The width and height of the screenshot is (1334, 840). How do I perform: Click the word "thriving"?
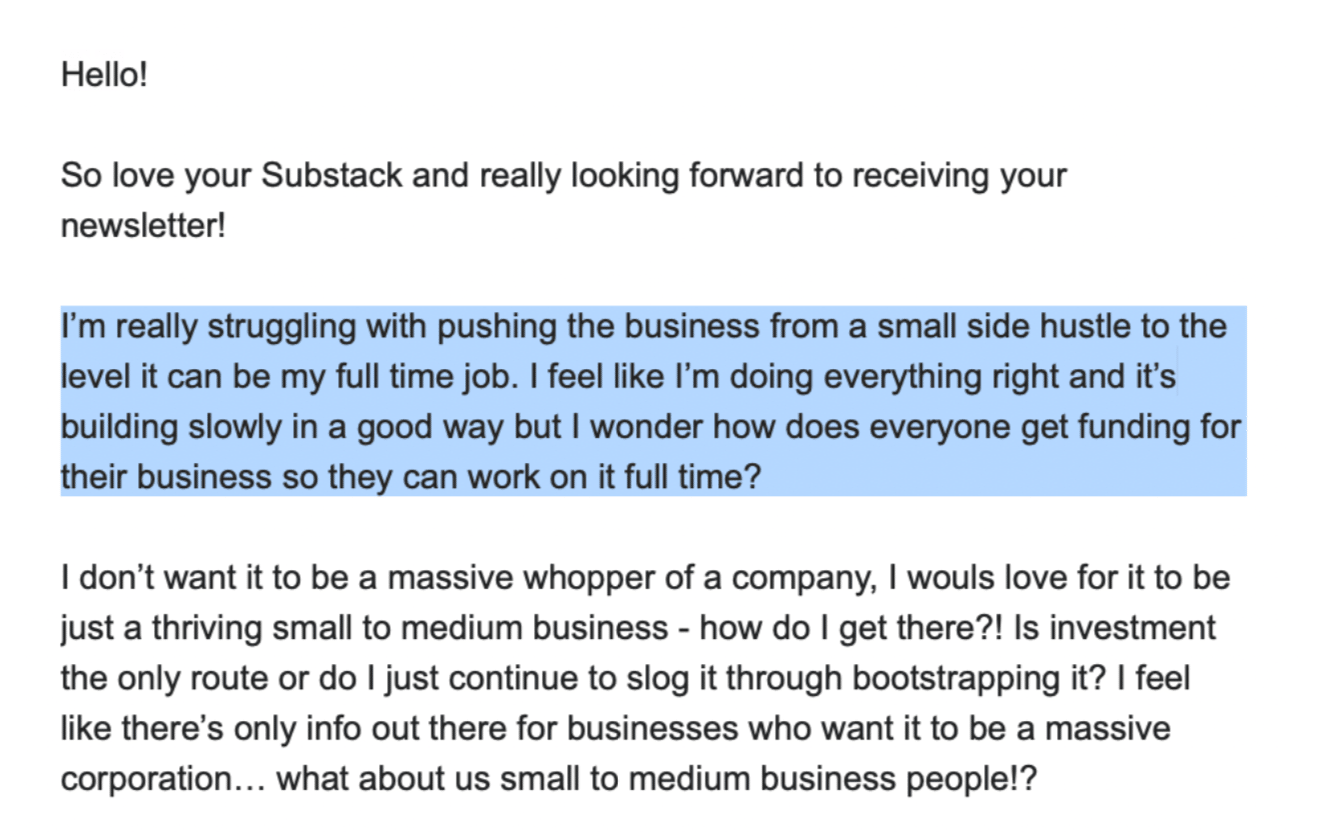[205, 629]
